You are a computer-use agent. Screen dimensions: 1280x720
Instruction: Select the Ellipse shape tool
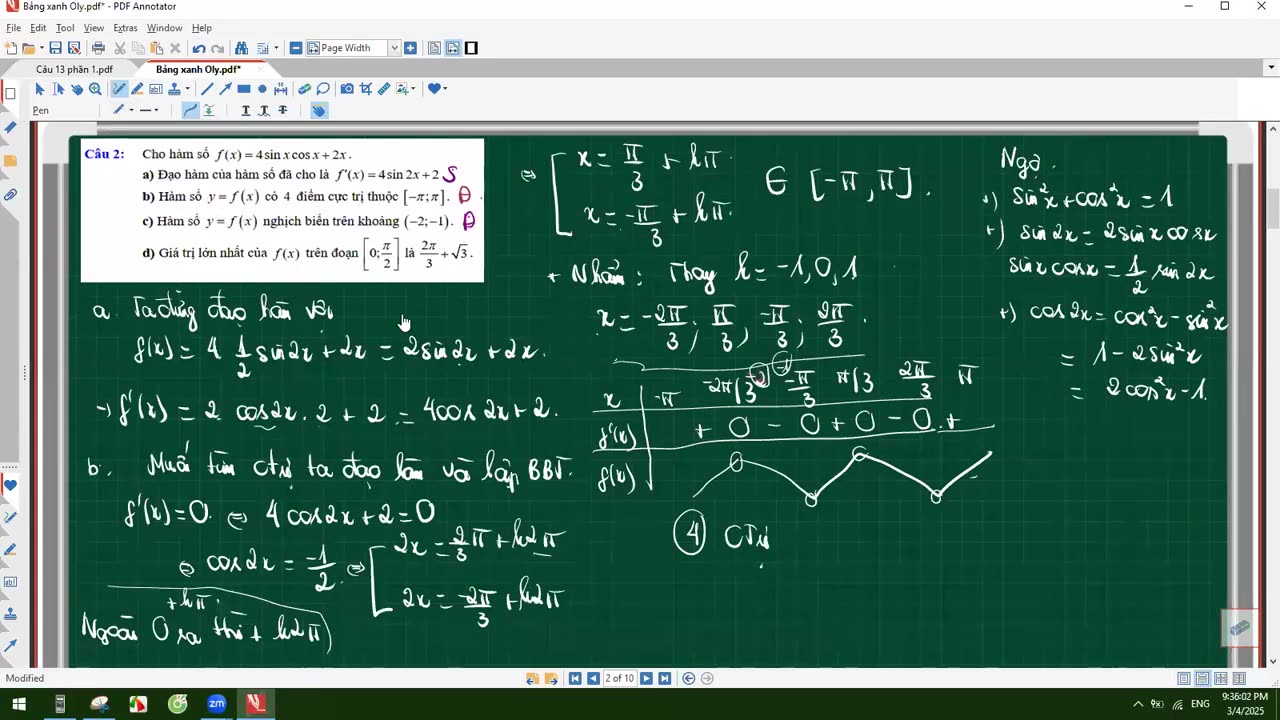pos(262,89)
